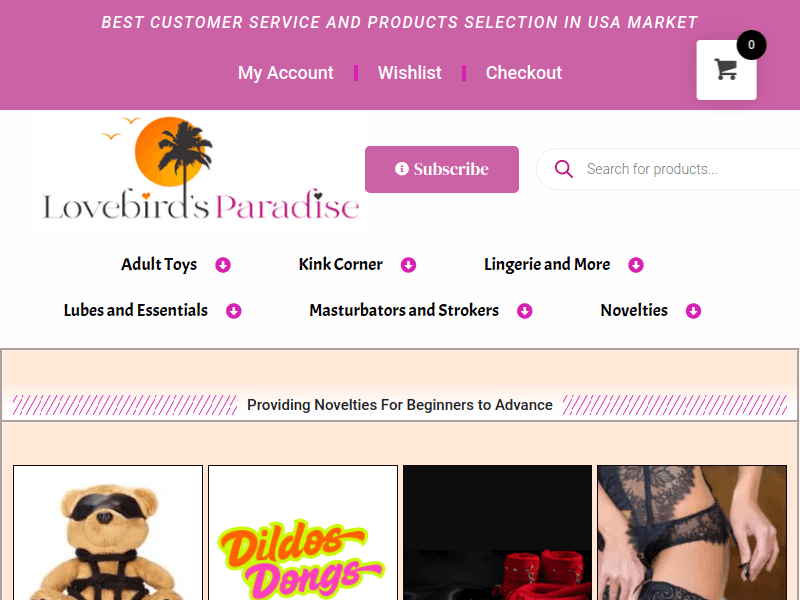Open the shopping cart icon
800x600 pixels.
pyautogui.click(x=726, y=69)
